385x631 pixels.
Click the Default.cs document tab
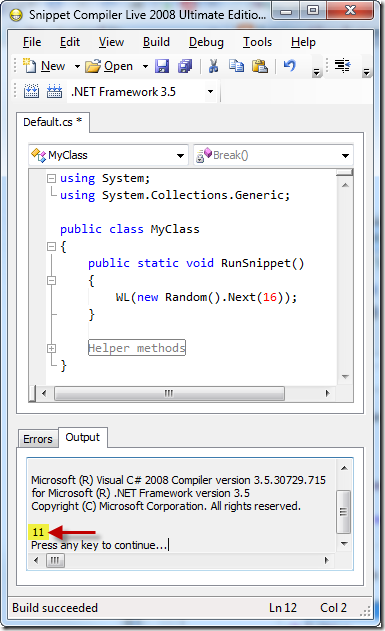tap(53, 122)
